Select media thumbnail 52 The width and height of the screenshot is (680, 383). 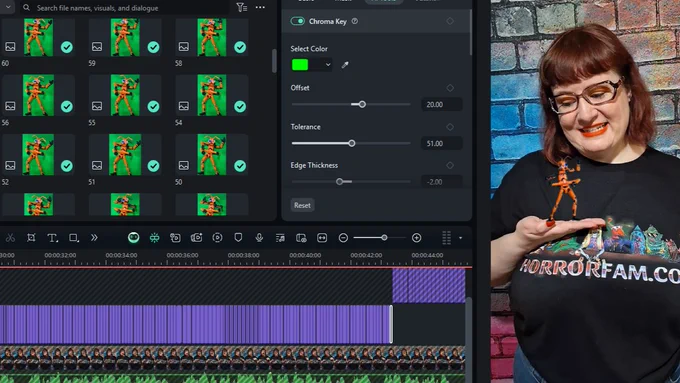38,155
